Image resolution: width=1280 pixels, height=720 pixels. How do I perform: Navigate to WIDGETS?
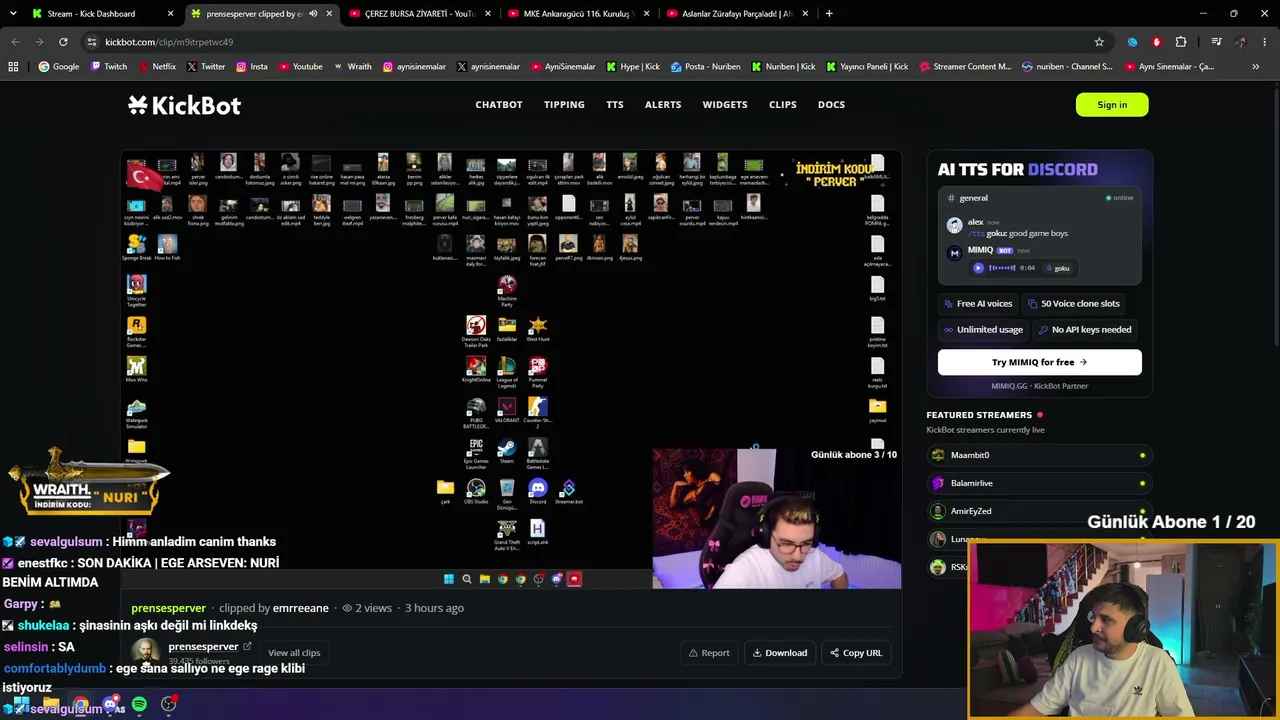point(725,105)
